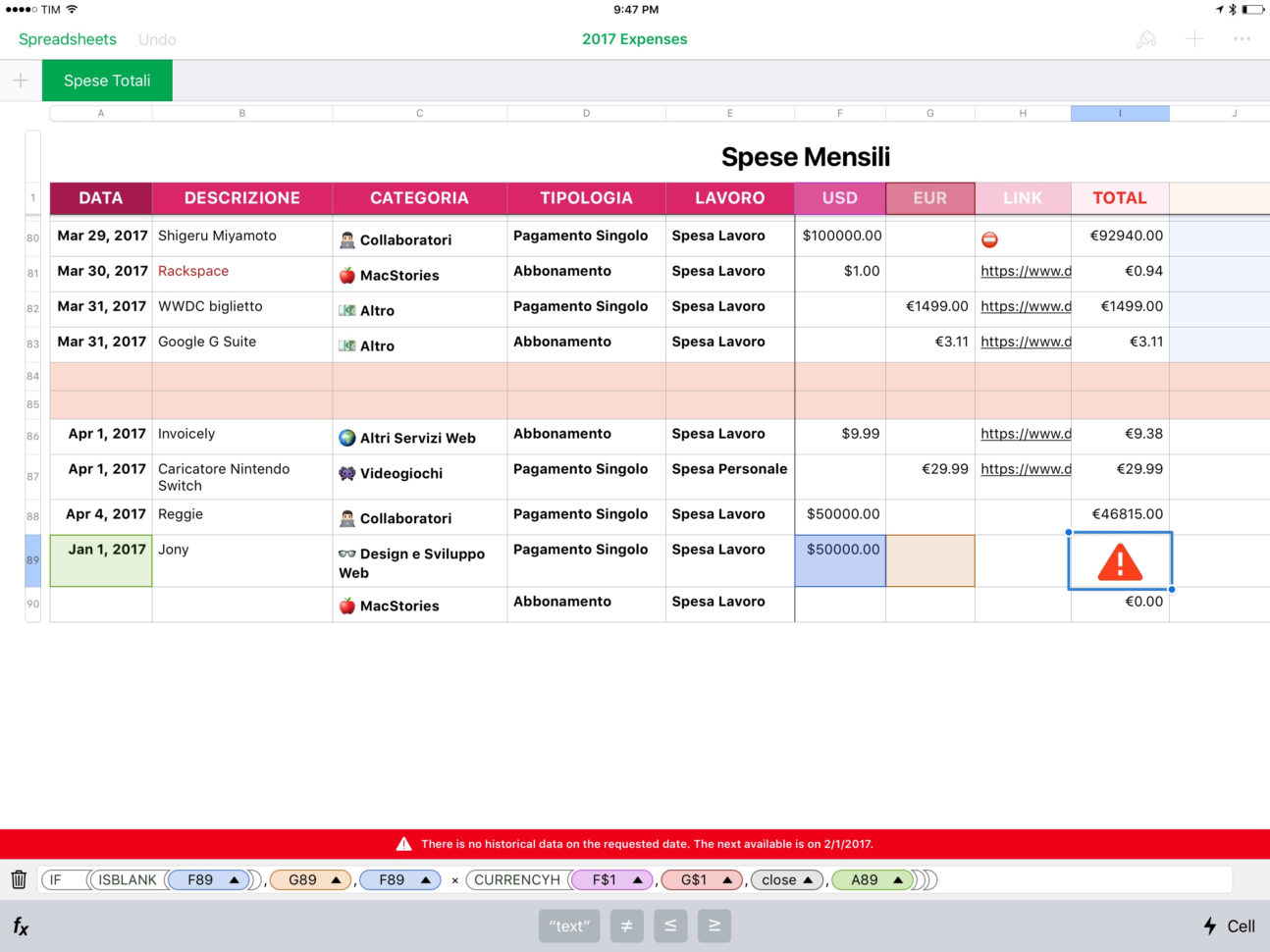This screenshot has height=952, width=1270.
Task: Click the prohibition icon in Shigeru Miyamoto's Link cell
Action: (991, 237)
